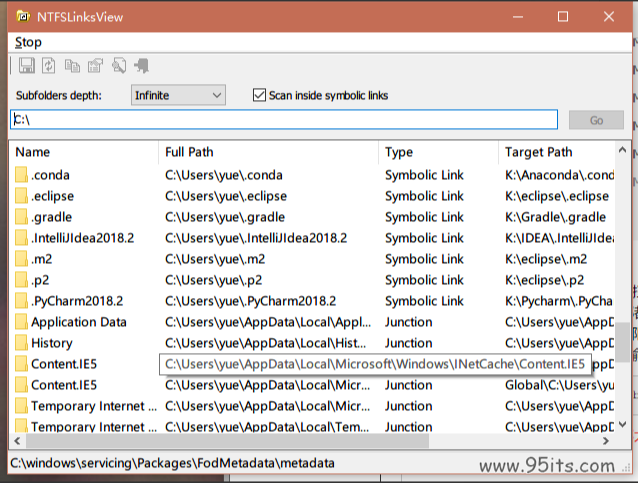Click target path K:\eclipse\.eclipse

click(557, 196)
